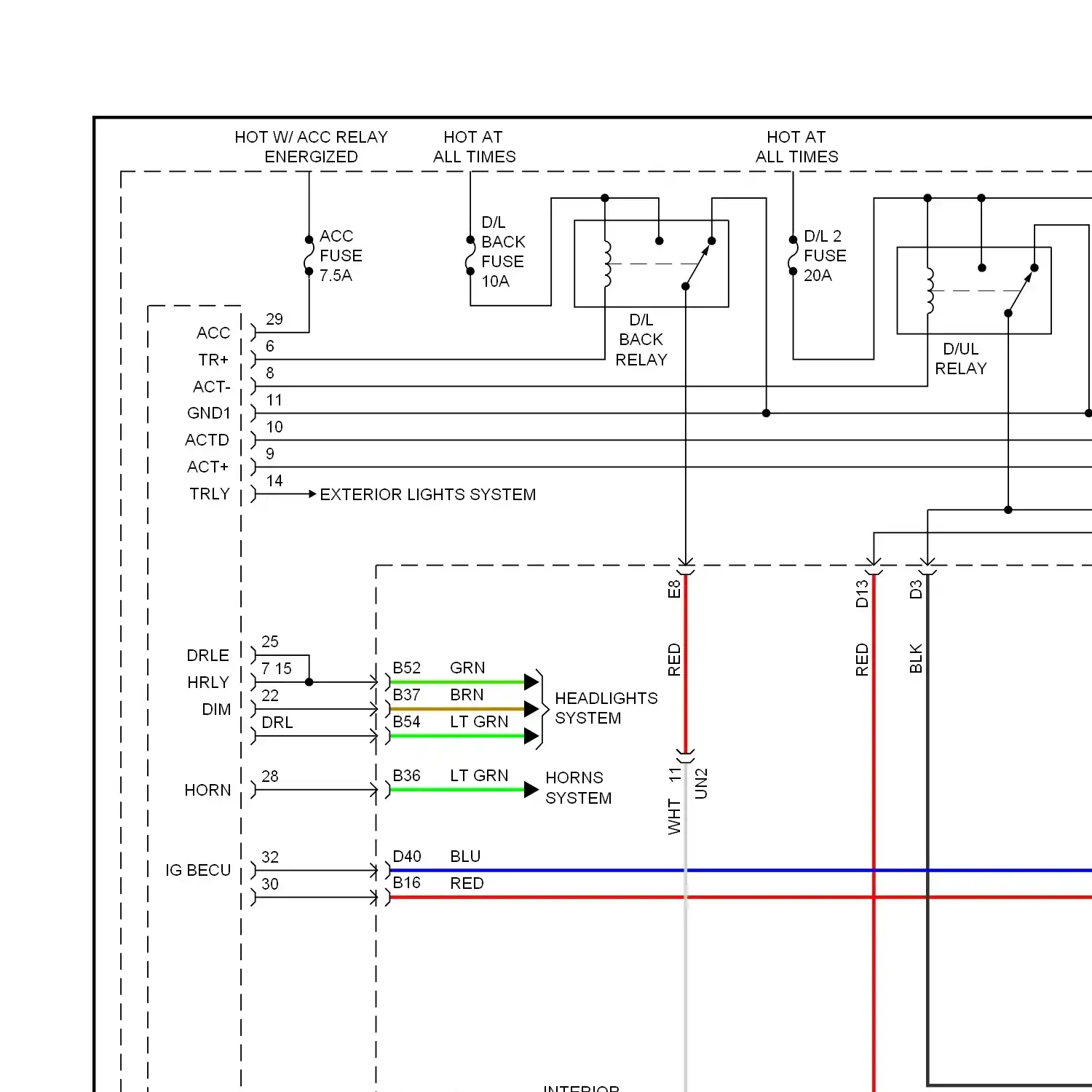
Task: Click the DRL pin label
Action: coord(277,722)
